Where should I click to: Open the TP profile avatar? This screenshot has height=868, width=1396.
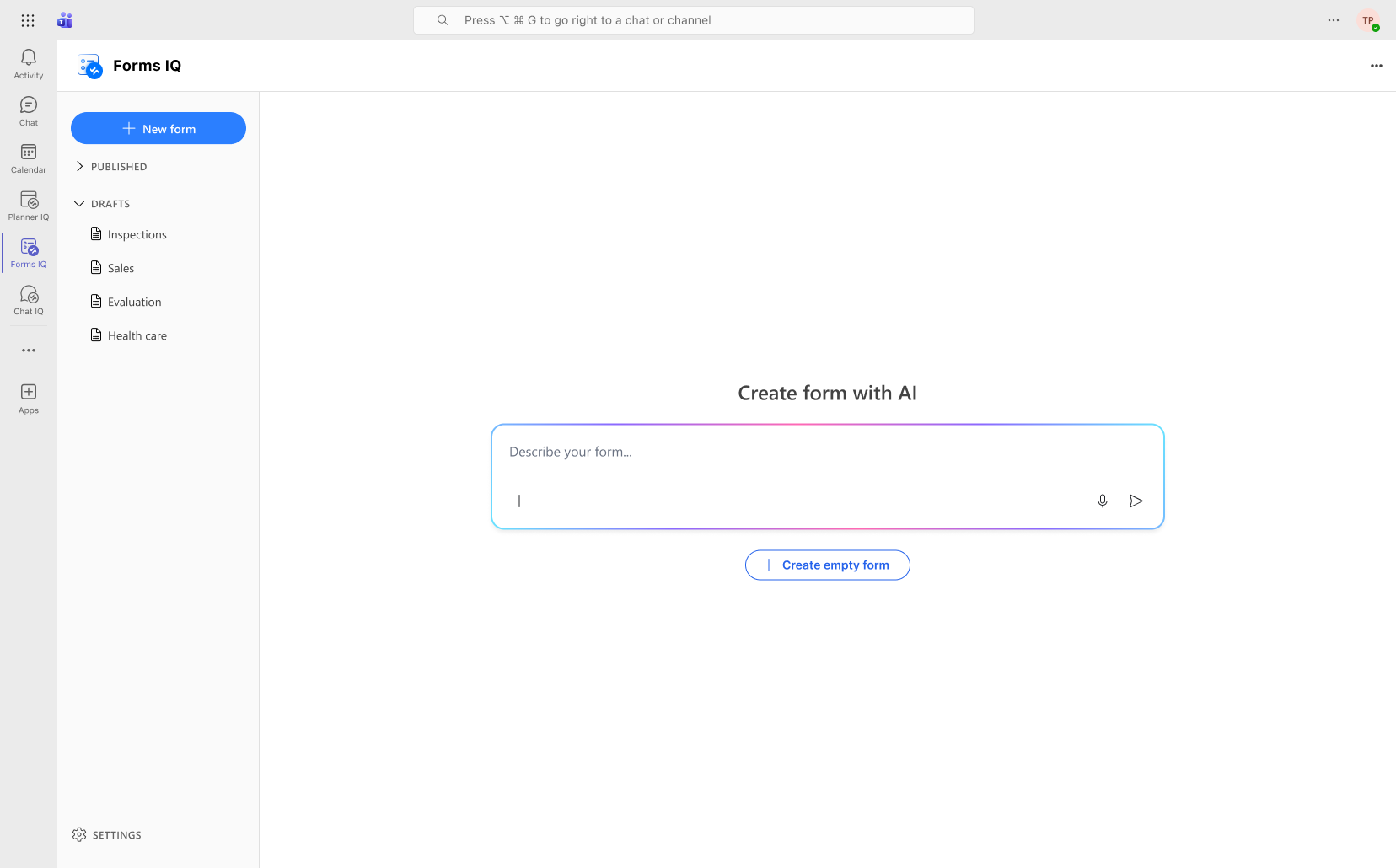[1368, 20]
